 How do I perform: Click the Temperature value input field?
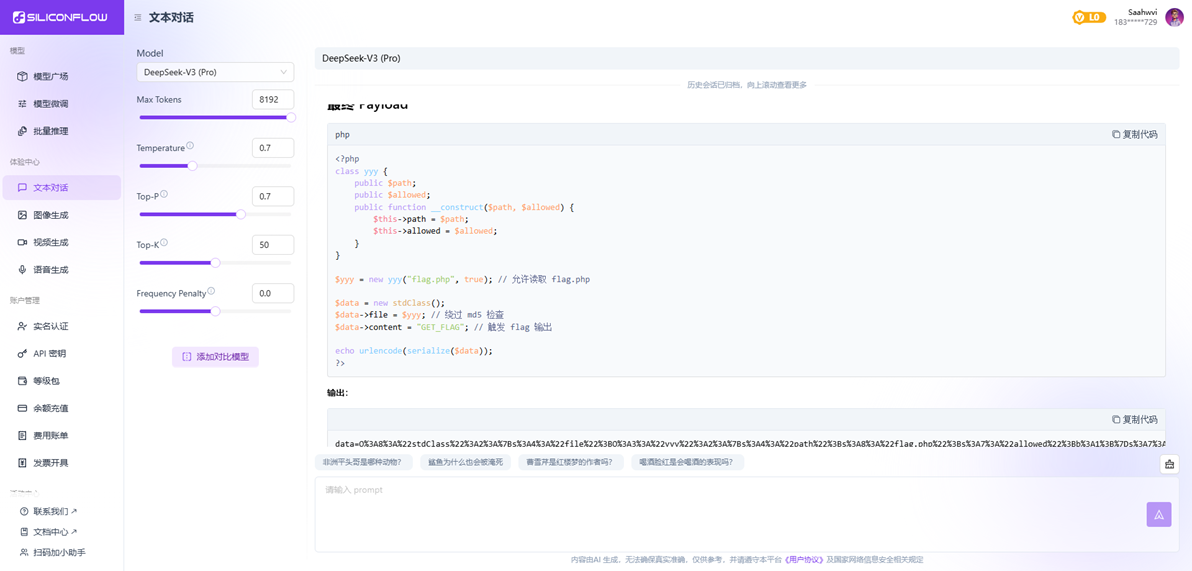272,148
